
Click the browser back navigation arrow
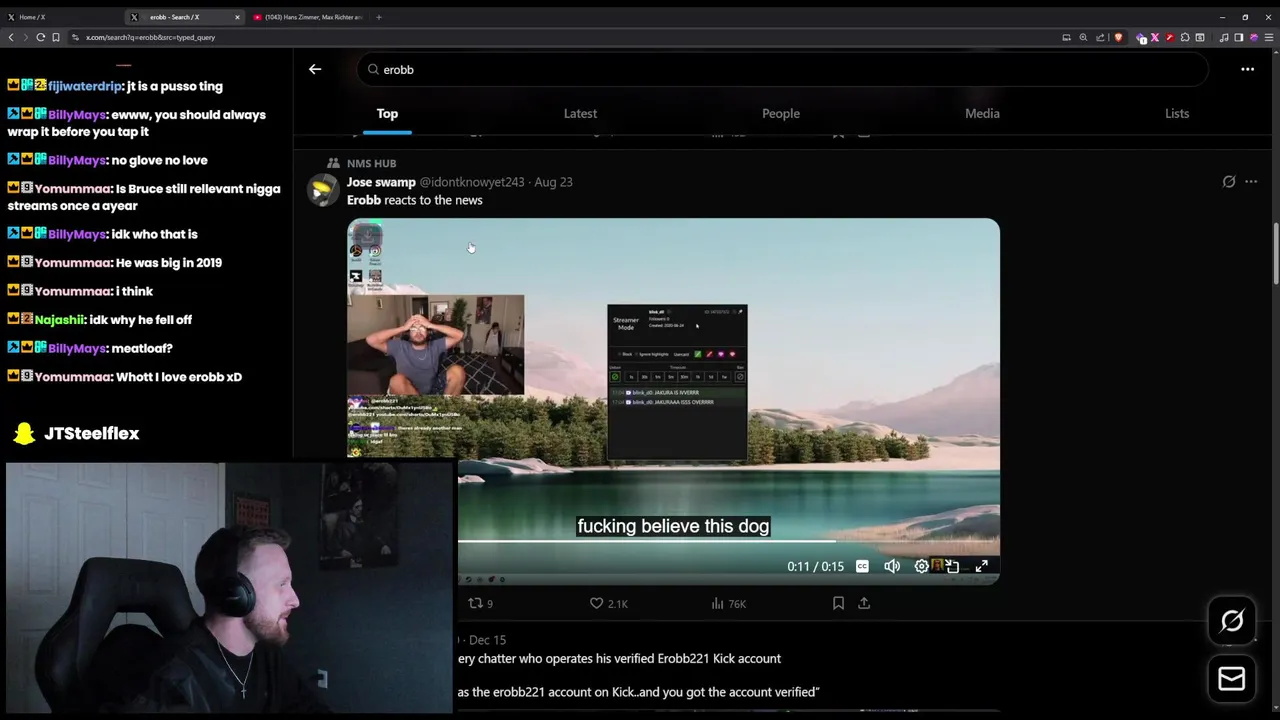(11, 37)
